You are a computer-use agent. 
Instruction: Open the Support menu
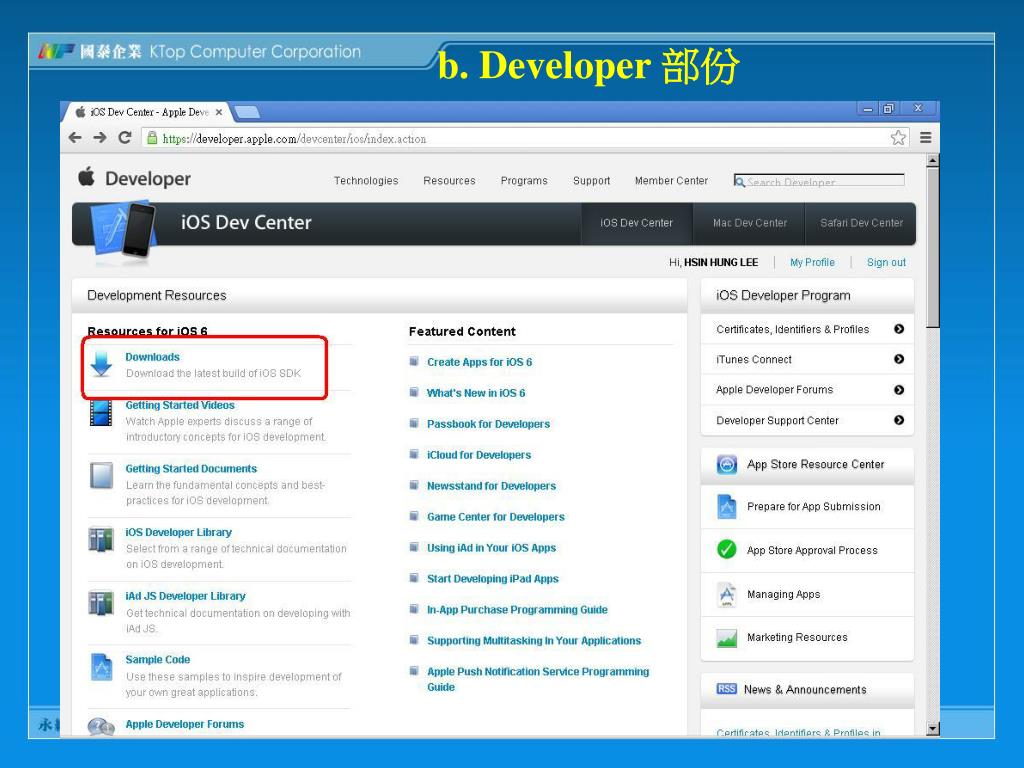(592, 181)
